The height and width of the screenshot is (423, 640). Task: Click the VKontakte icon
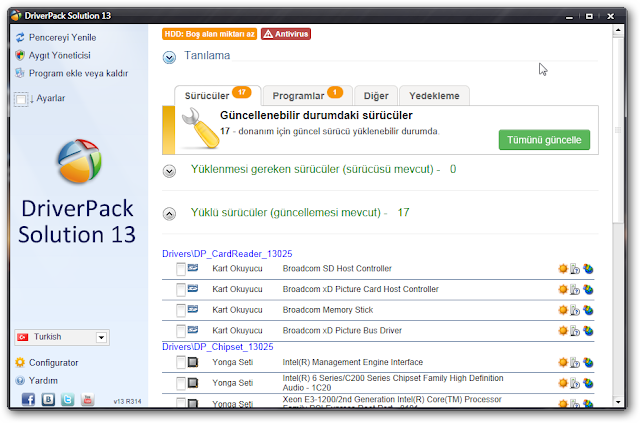click(x=48, y=399)
